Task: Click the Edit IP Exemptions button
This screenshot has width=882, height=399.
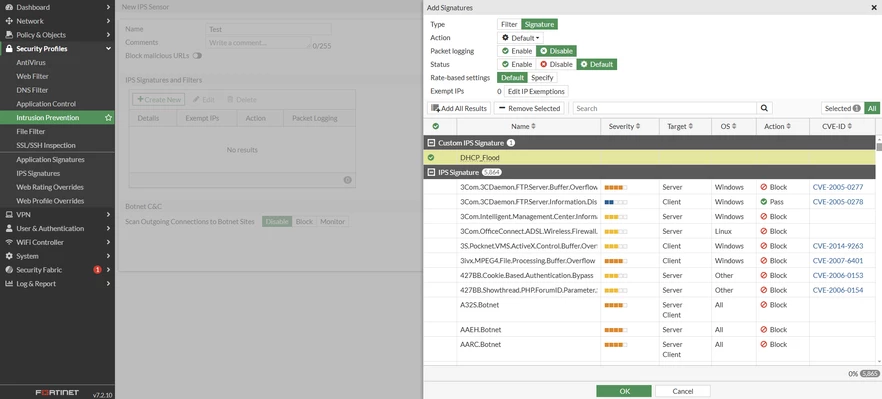Action: point(536,91)
